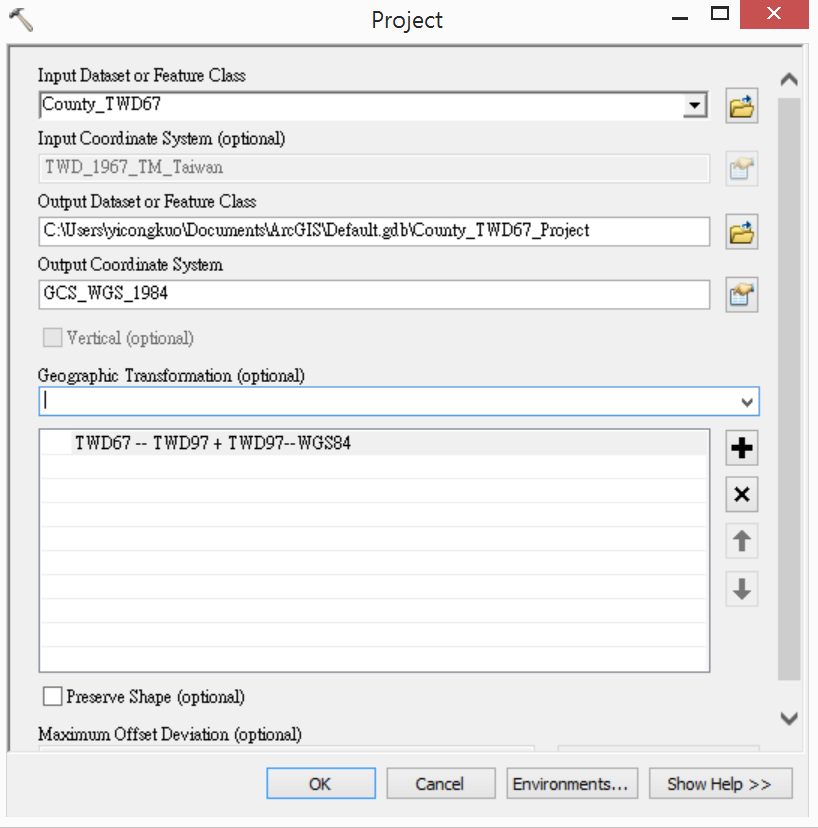Toggle the Vertical (optional) checkbox

[52, 337]
